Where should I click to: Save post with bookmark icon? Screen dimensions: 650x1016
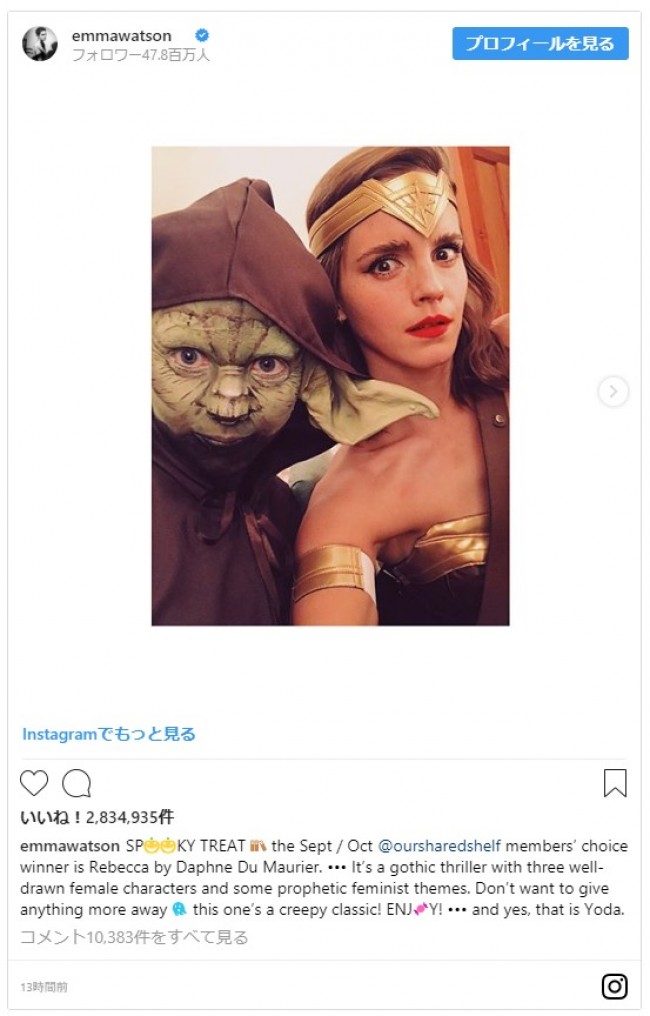[615, 783]
